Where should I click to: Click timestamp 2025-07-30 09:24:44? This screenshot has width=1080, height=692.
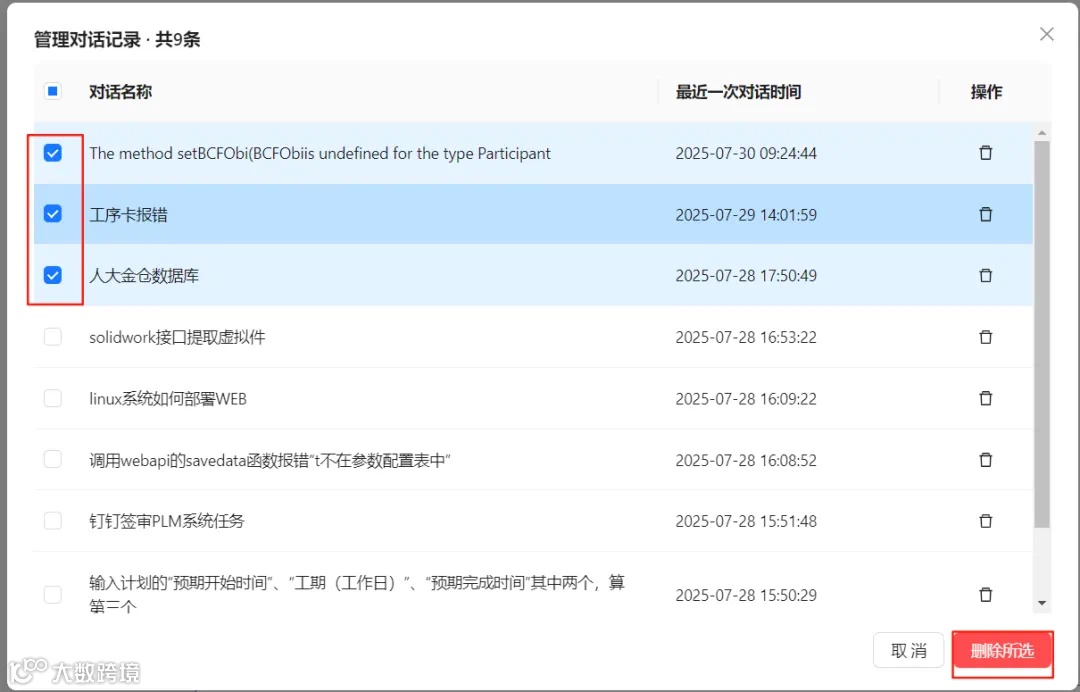[x=746, y=153]
